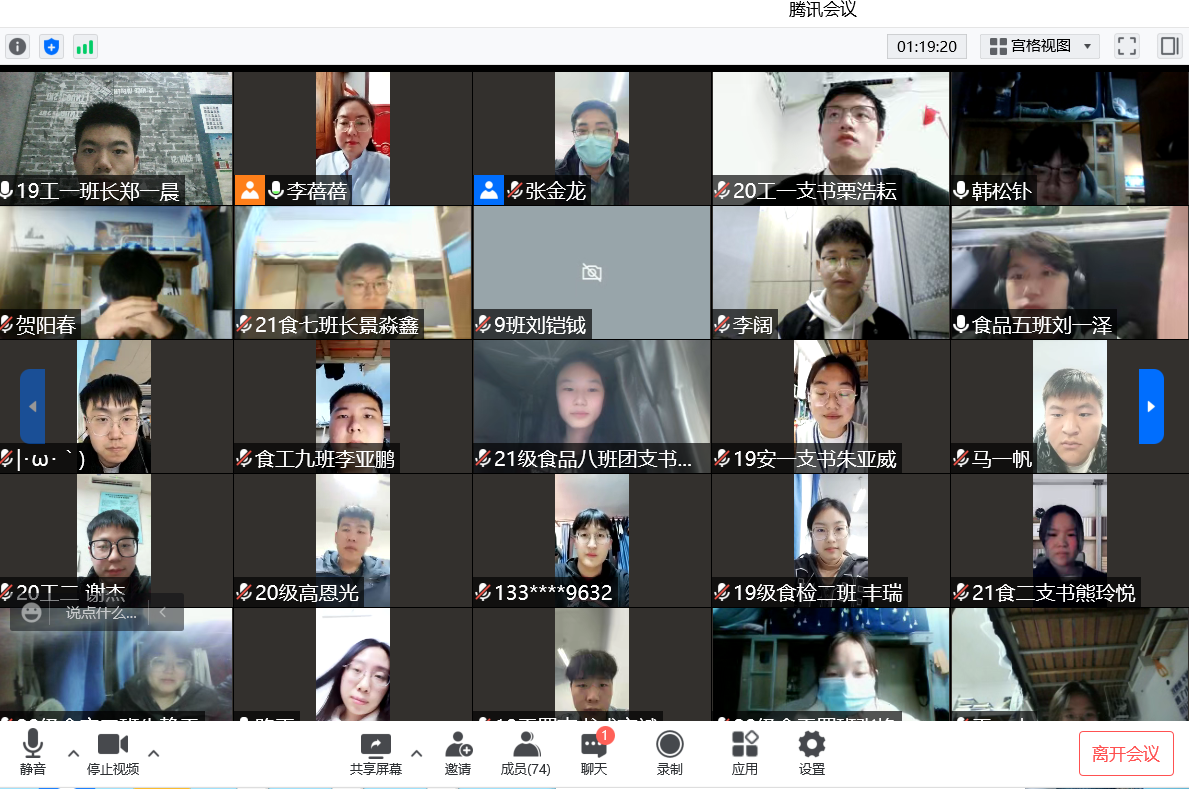Image resolution: width=1189 pixels, height=789 pixels.
Task: Mute microphone with 静音 button
Action: [x=33, y=753]
